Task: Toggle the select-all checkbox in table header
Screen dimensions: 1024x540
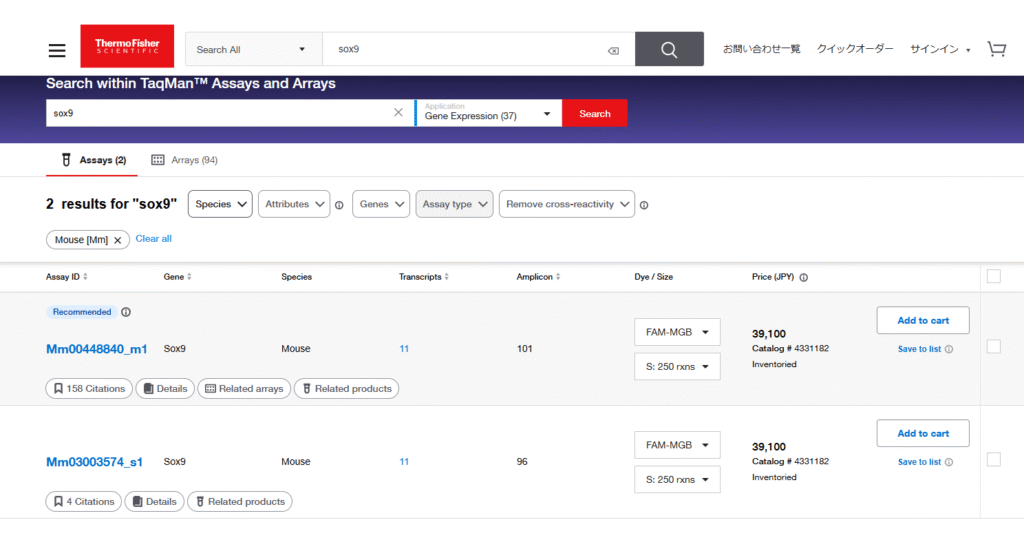Action: click(993, 277)
